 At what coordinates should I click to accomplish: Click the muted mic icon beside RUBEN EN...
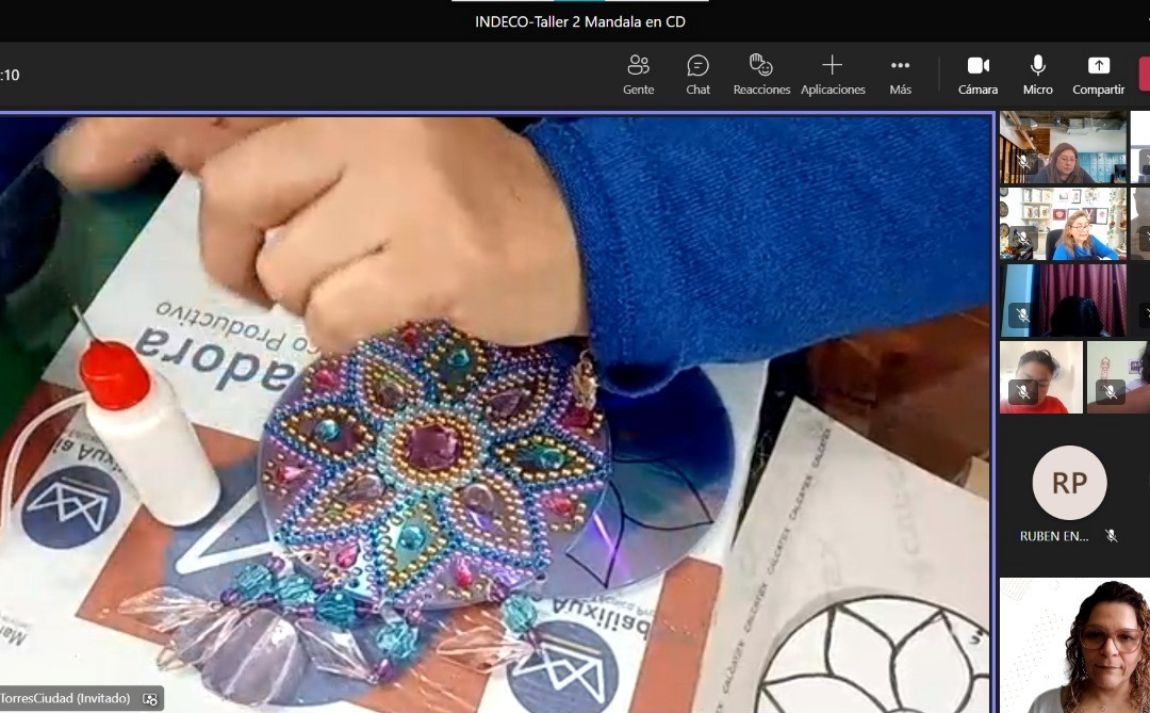pyautogui.click(x=1111, y=536)
